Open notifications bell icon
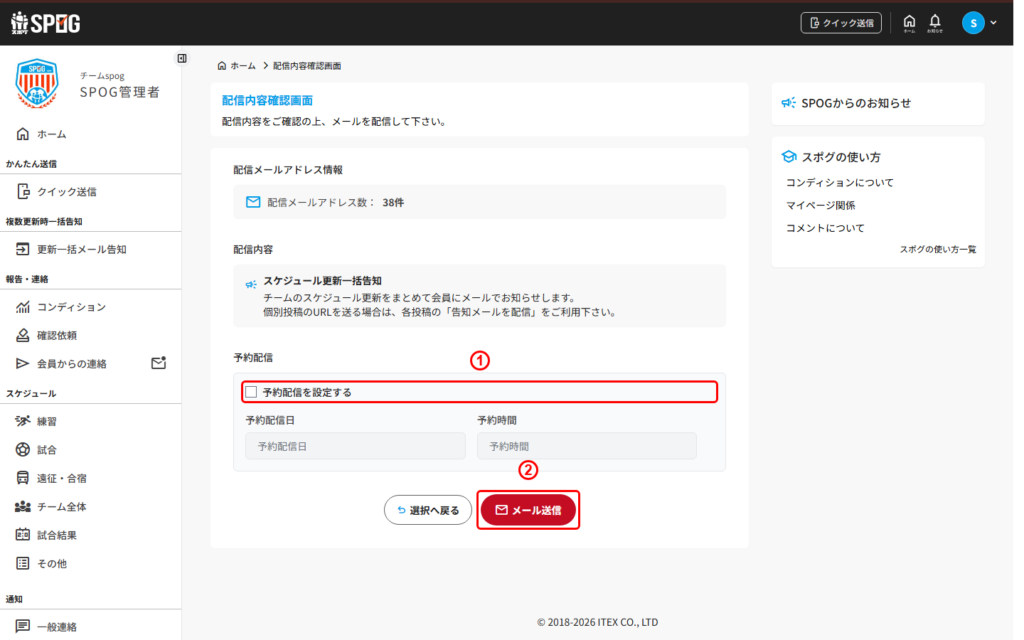The height and width of the screenshot is (640, 1024). point(935,23)
